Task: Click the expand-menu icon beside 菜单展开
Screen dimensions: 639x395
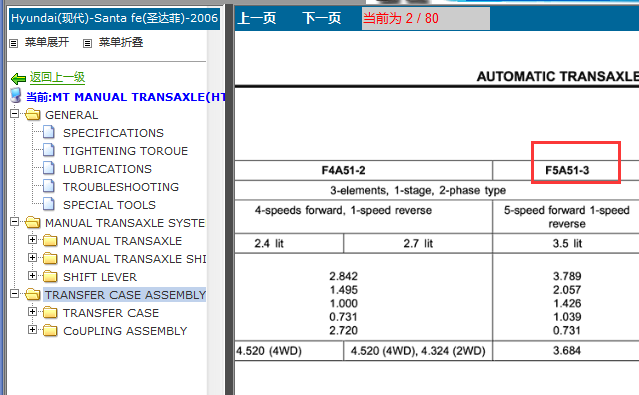Action: point(14,43)
